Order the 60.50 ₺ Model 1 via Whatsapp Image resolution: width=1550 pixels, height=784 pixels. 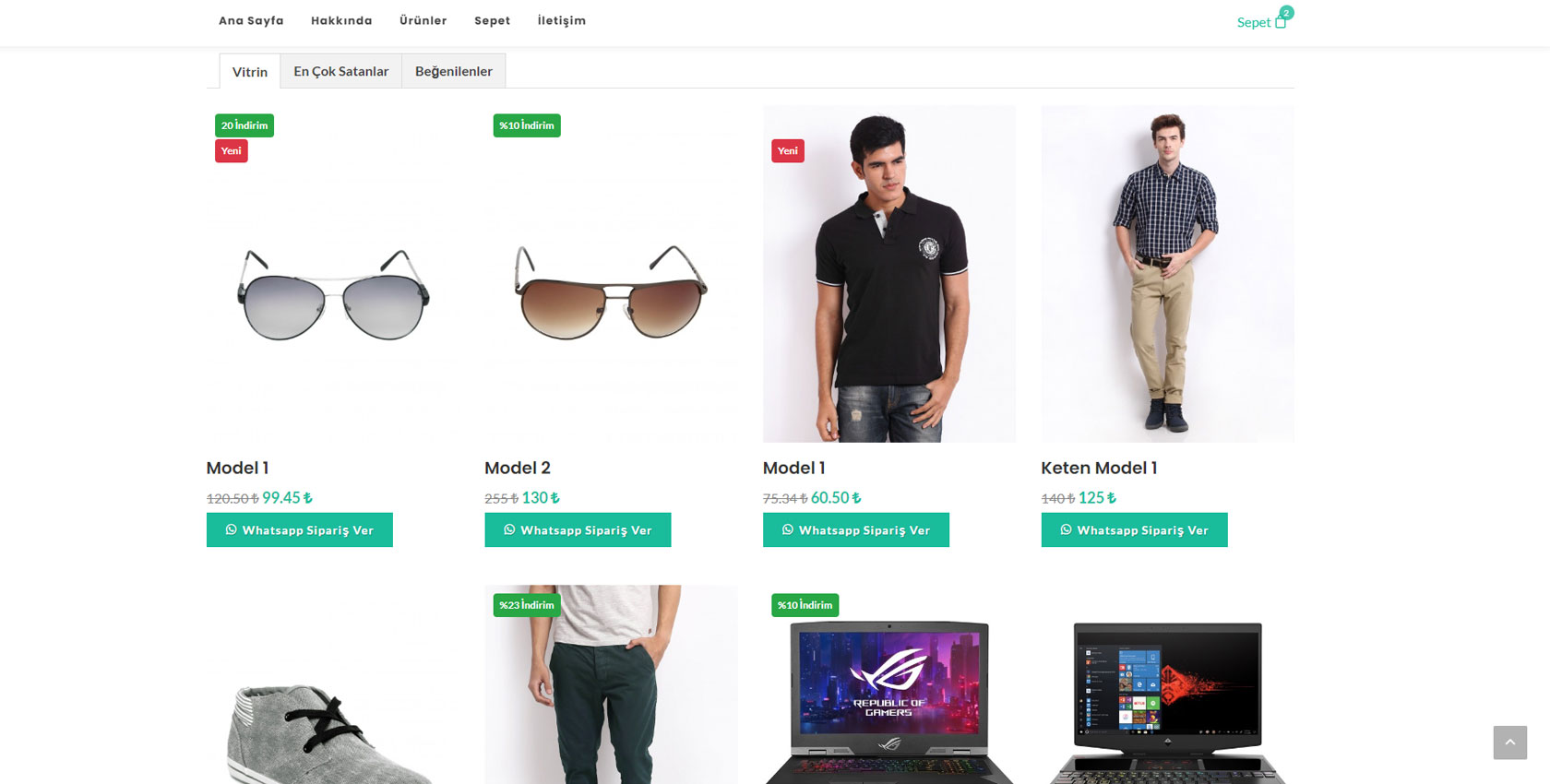(x=856, y=529)
